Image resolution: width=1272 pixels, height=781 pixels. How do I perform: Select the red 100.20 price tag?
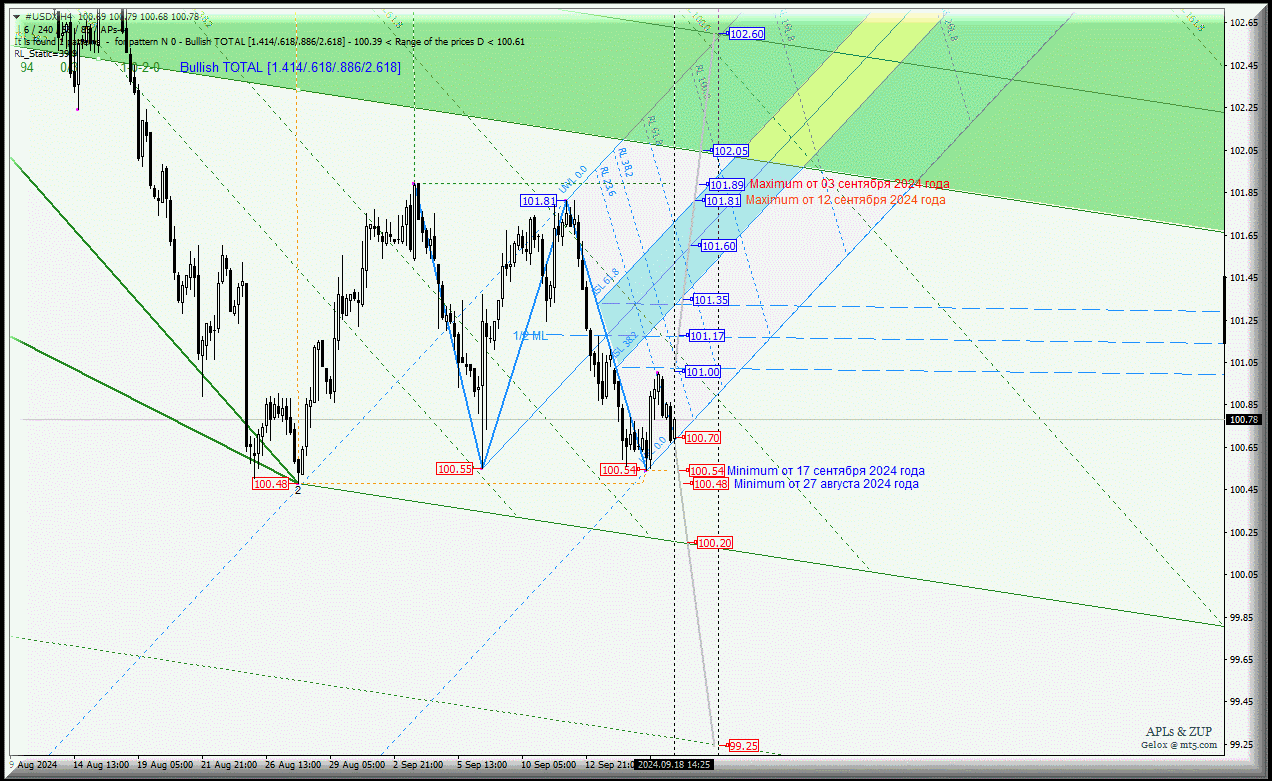pyautogui.click(x=714, y=543)
